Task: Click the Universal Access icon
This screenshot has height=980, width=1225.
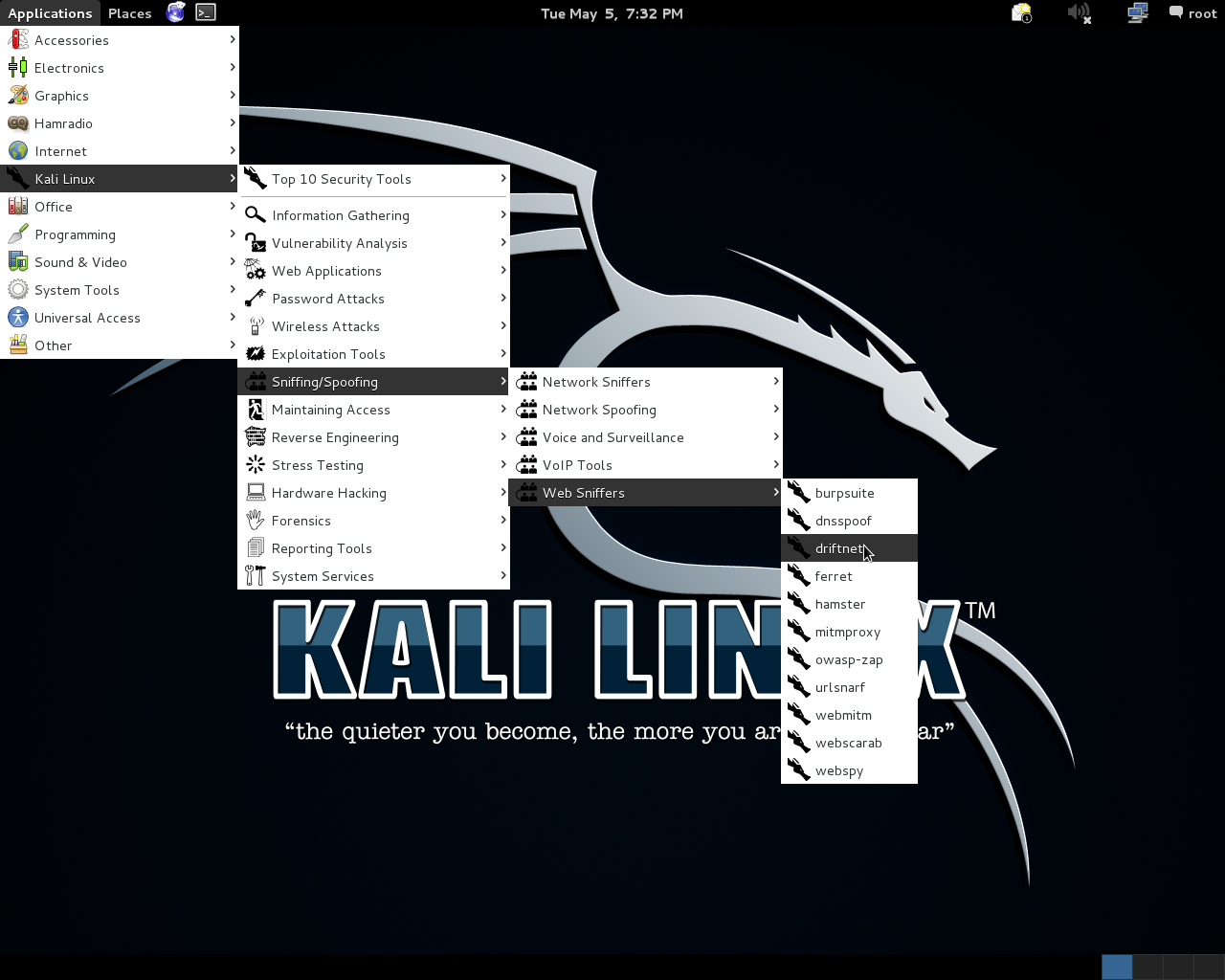Action: 18,318
